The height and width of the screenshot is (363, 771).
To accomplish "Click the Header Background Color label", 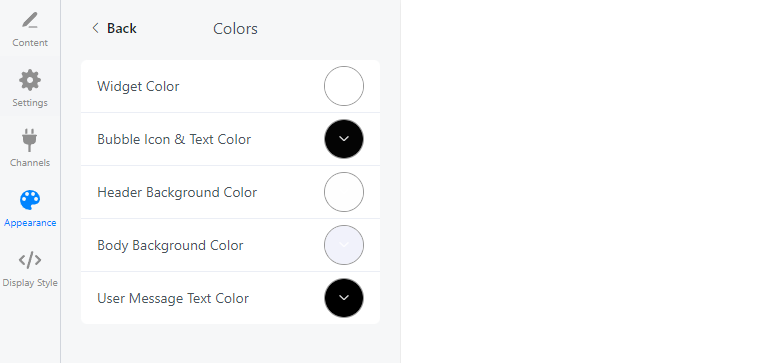I will pos(177,192).
